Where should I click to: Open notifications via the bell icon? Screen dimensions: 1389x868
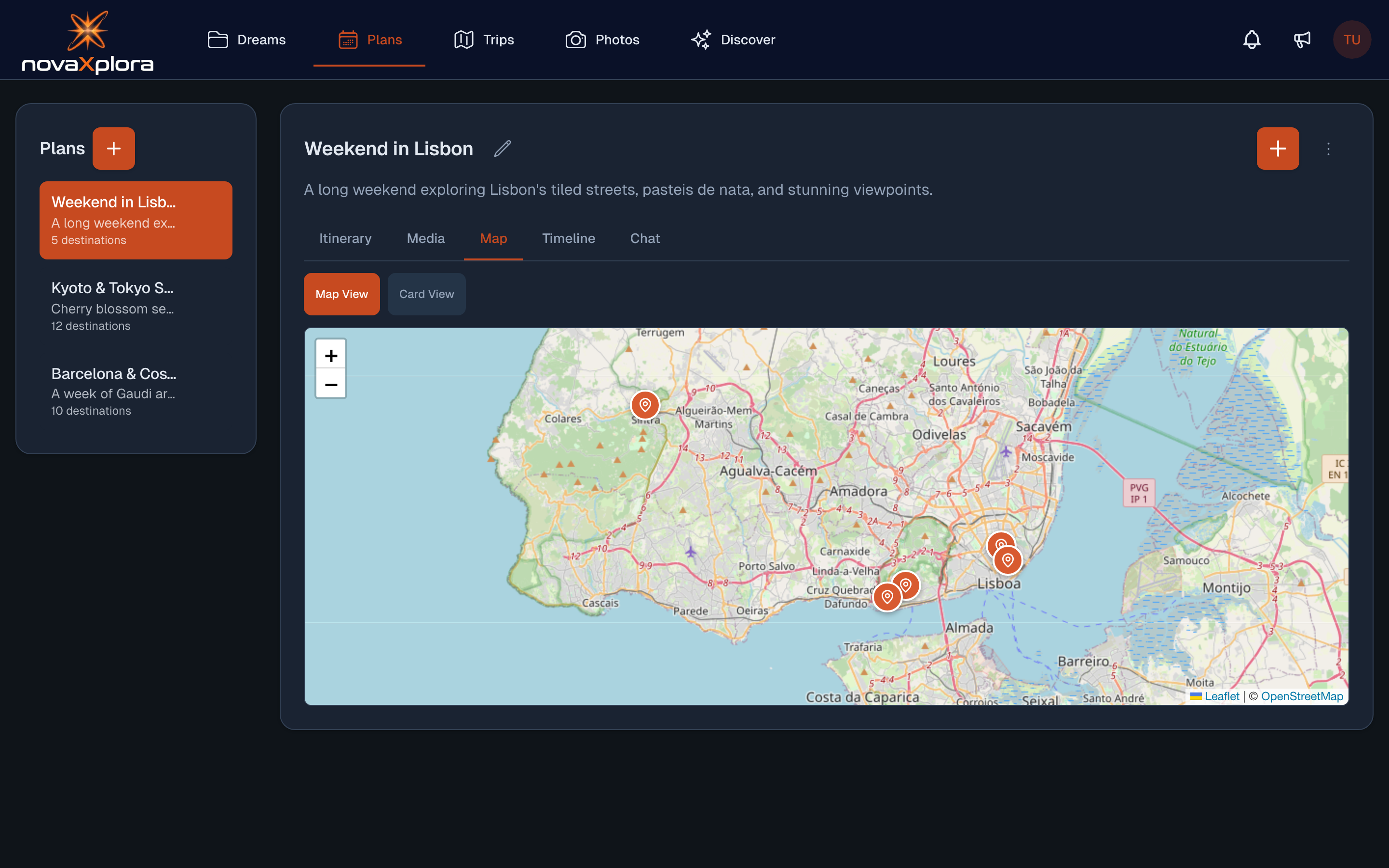(1252, 39)
